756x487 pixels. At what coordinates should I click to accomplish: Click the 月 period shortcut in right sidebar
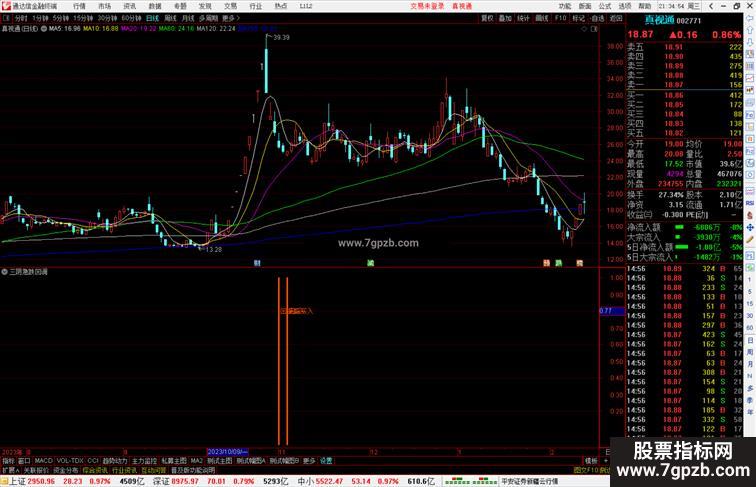pyautogui.click(x=750, y=364)
